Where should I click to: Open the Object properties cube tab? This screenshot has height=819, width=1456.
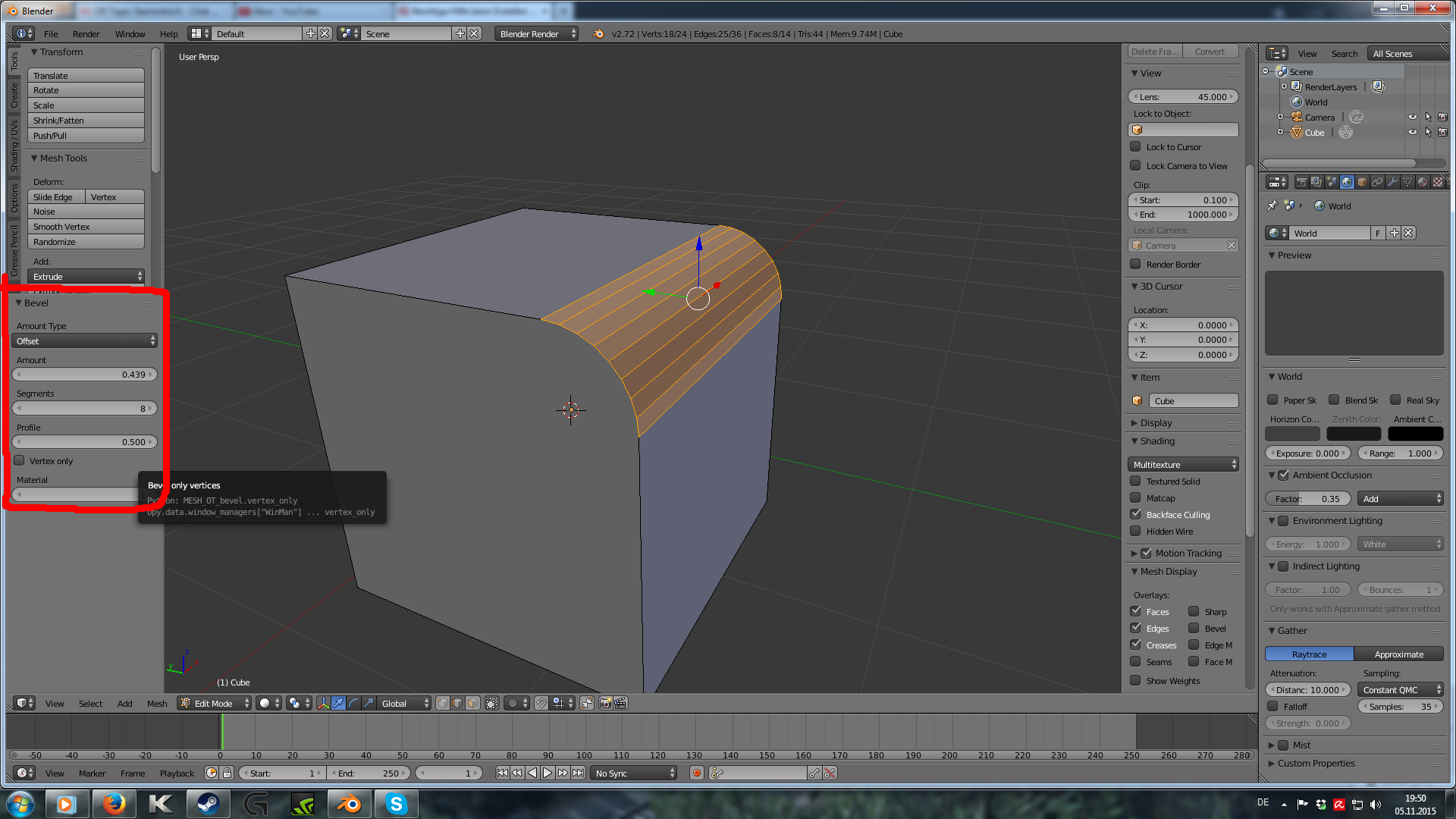click(1362, 182)
